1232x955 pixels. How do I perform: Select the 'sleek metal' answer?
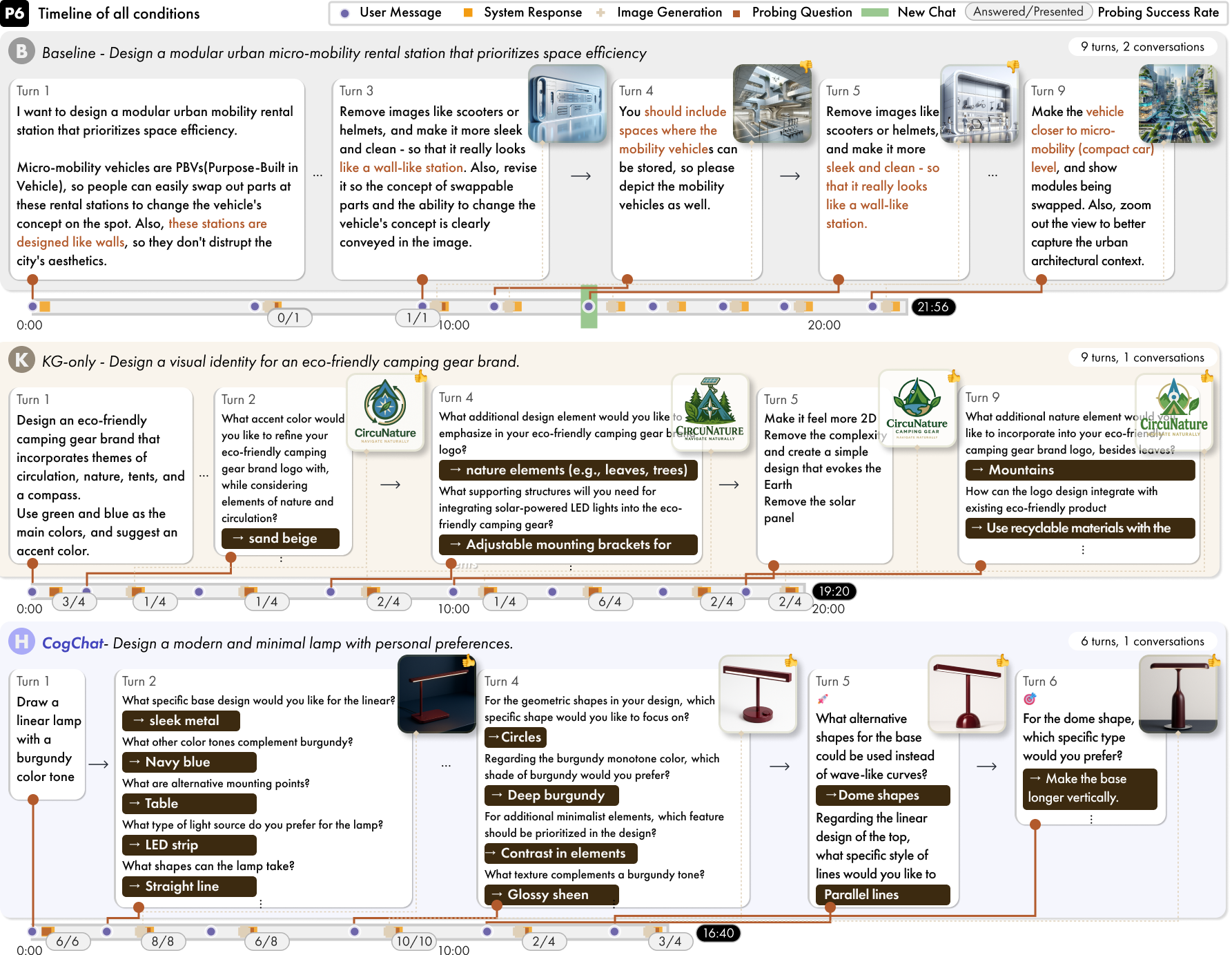click(181, 720)
